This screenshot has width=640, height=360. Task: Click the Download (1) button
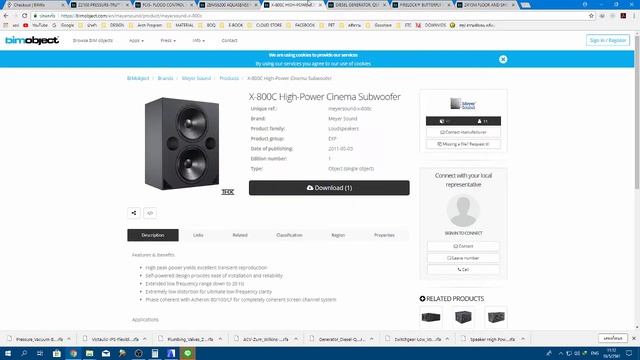point(329,188)
